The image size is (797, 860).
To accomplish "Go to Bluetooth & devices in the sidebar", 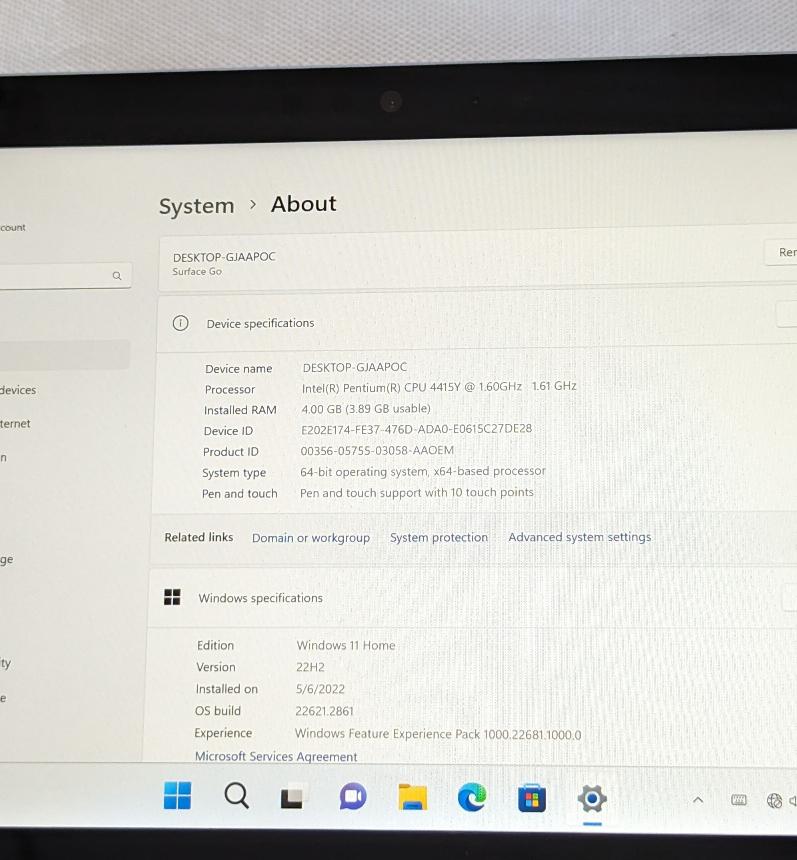I will click(18, 390).
